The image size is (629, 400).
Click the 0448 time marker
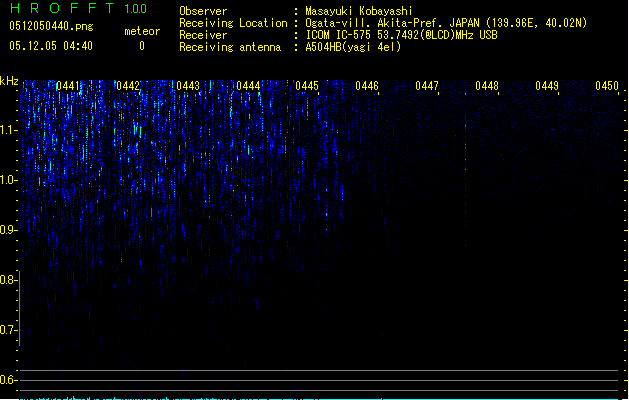tap(487, 86)
